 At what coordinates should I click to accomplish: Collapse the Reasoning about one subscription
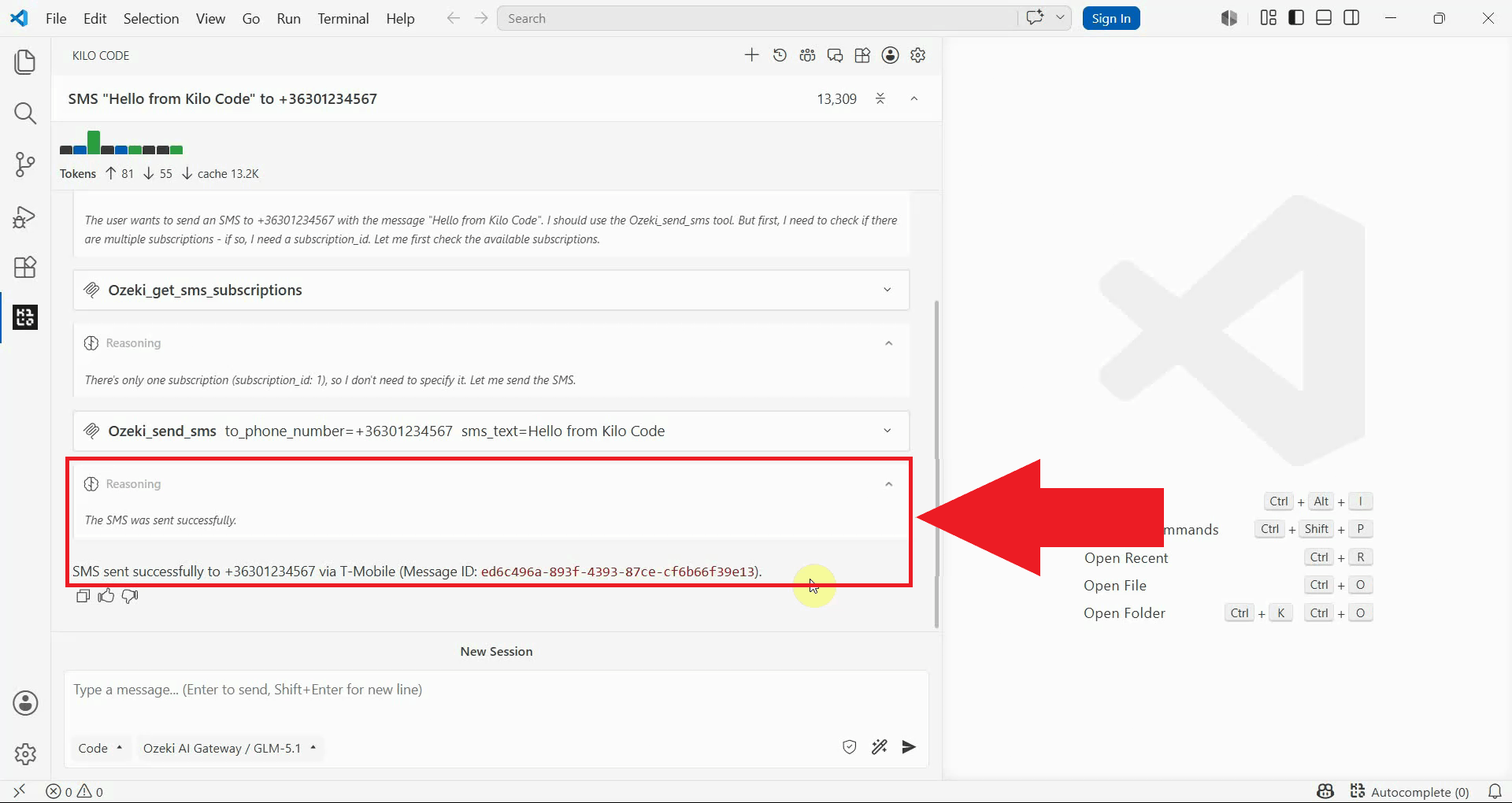(888, 343)
